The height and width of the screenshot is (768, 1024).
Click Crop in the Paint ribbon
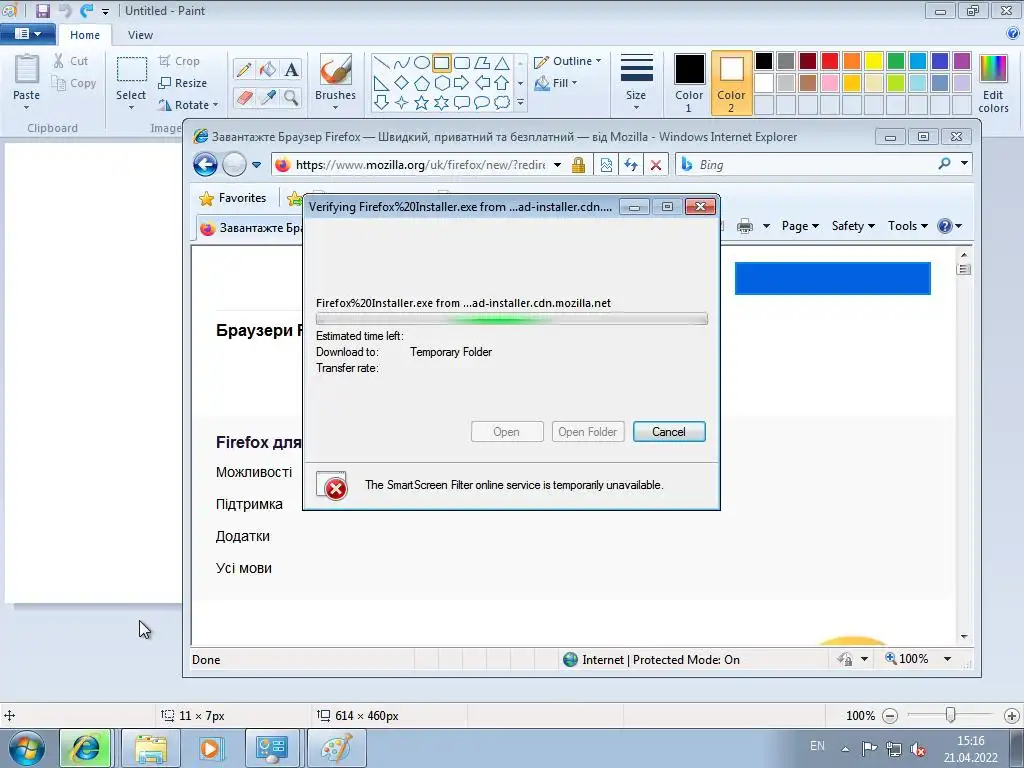tap(180, 61)
